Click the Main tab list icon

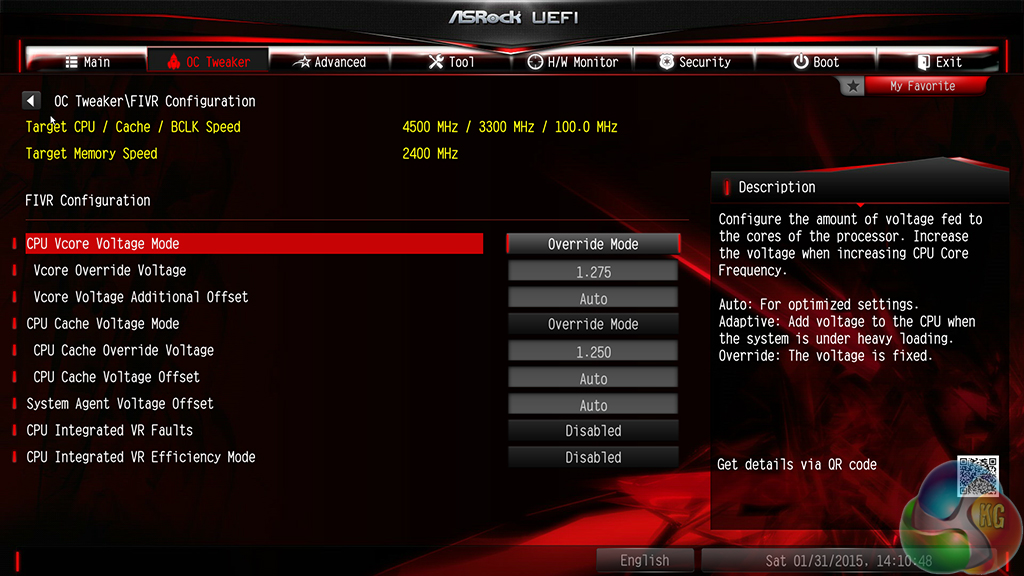point(71,62)
